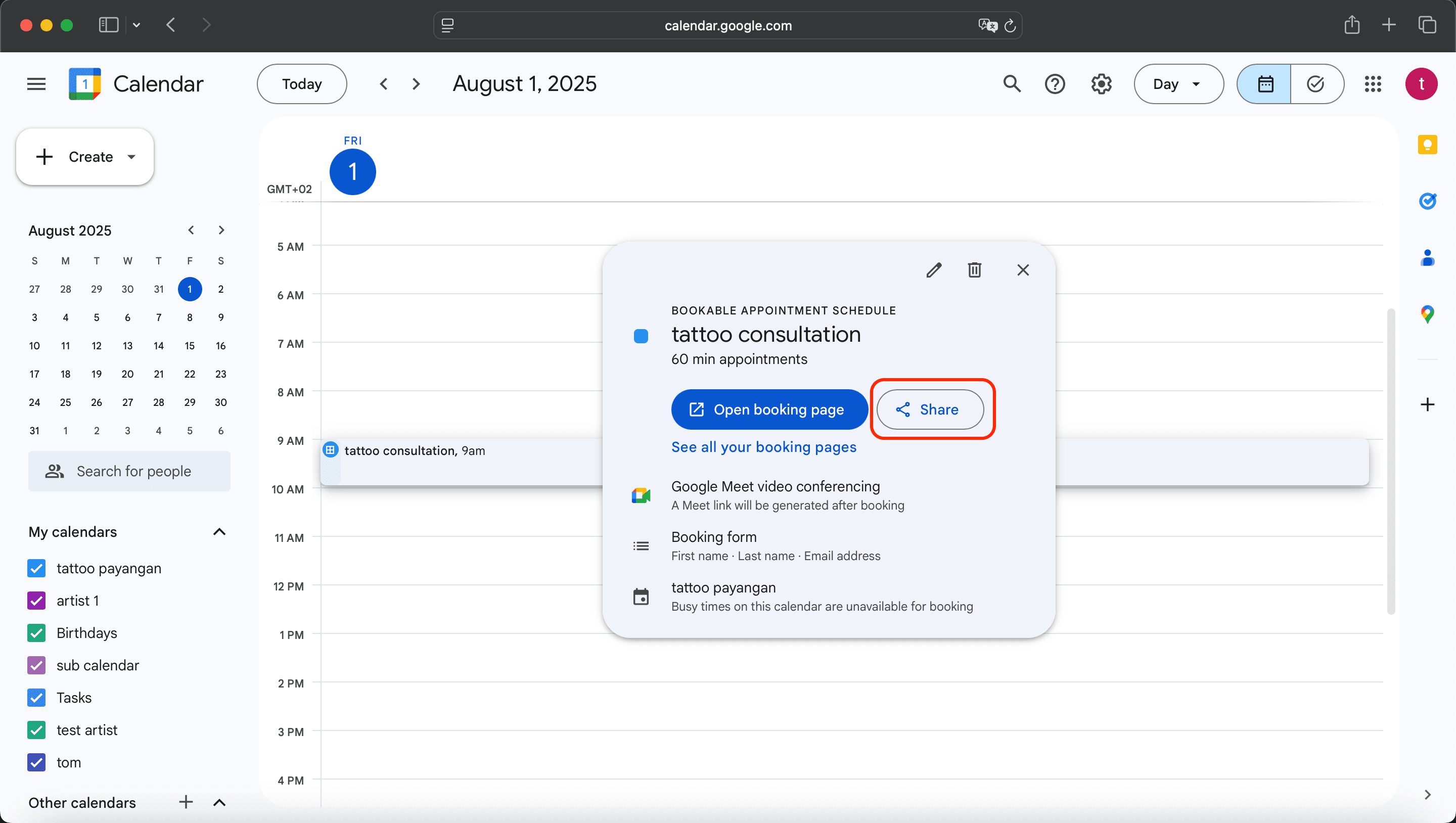Toggle the Birthdays calendar checkbox
The height and width of the screenshot is (823, 1456).
pos(37,632)
